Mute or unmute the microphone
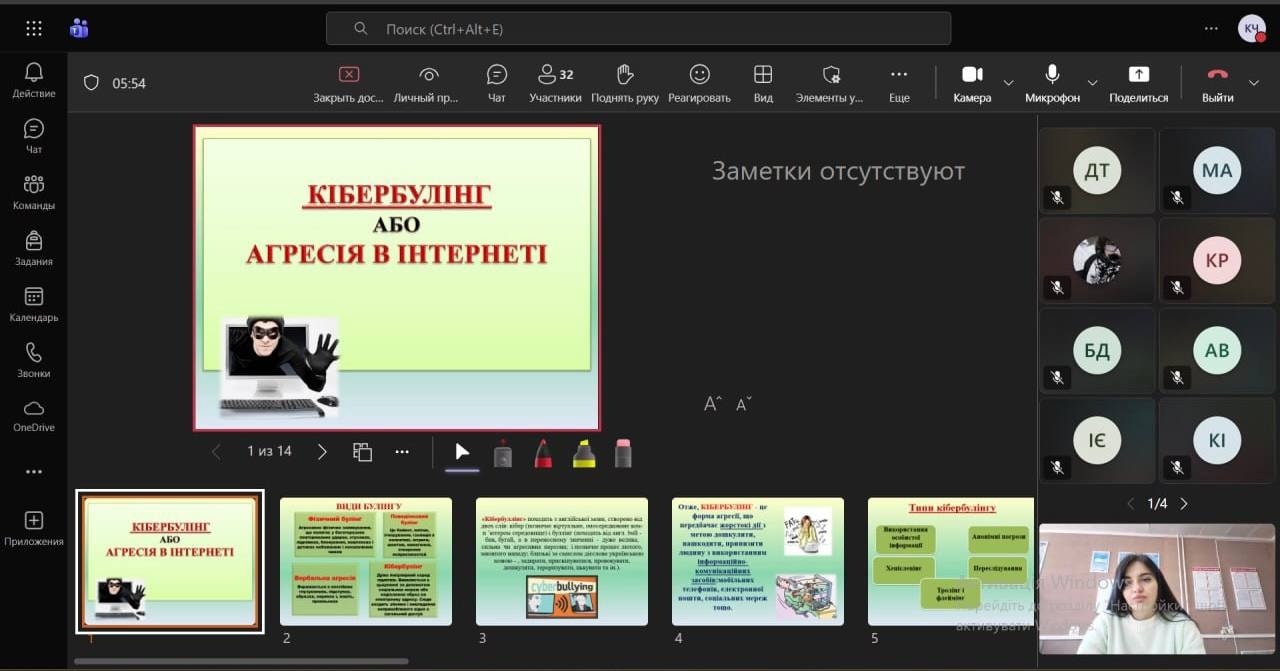Image resolution: width=1280 pixels, height=671 pixels. pyautogui.click(x=1052, y=75)
